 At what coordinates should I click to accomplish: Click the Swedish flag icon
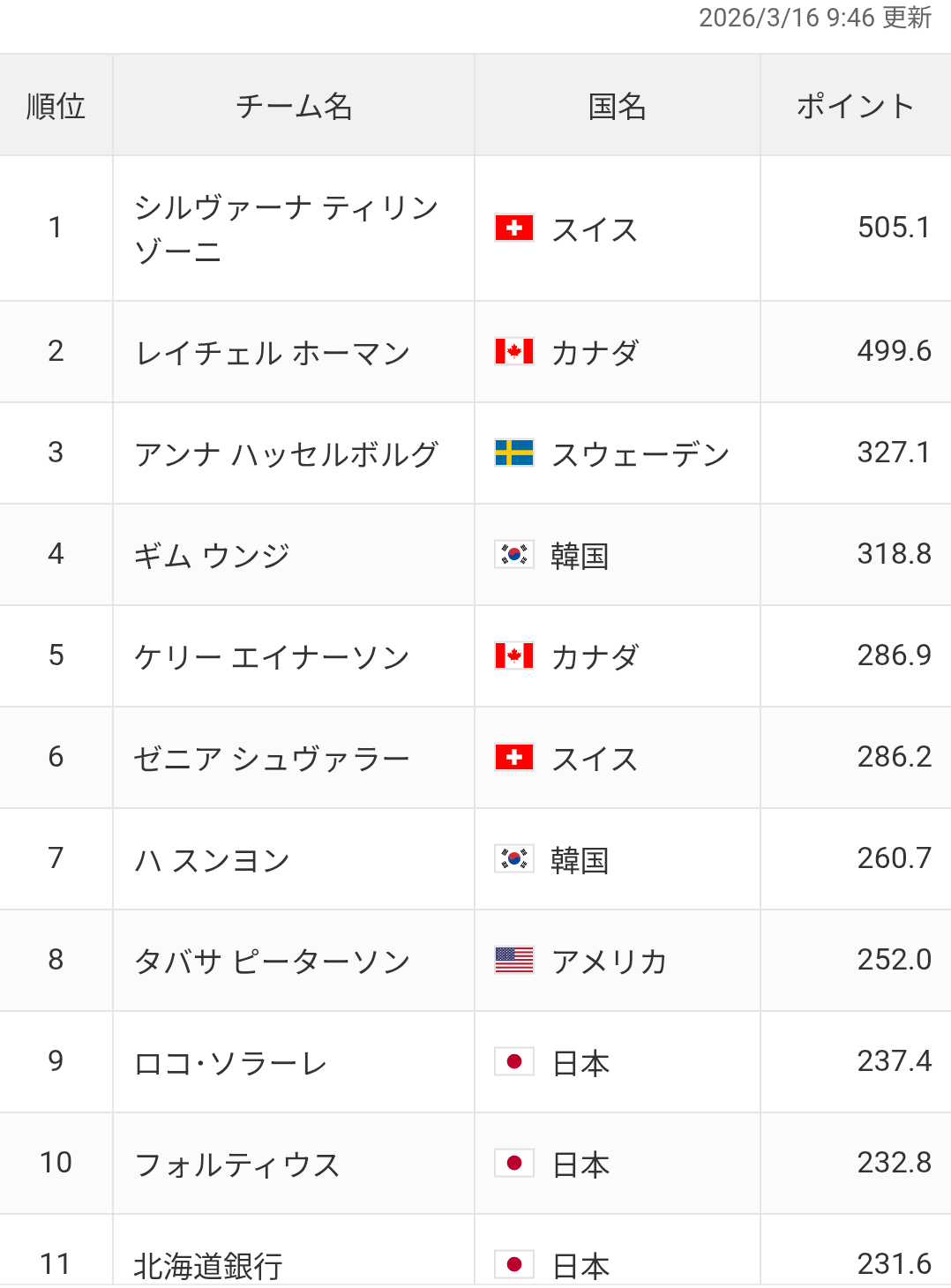(514, 453)
